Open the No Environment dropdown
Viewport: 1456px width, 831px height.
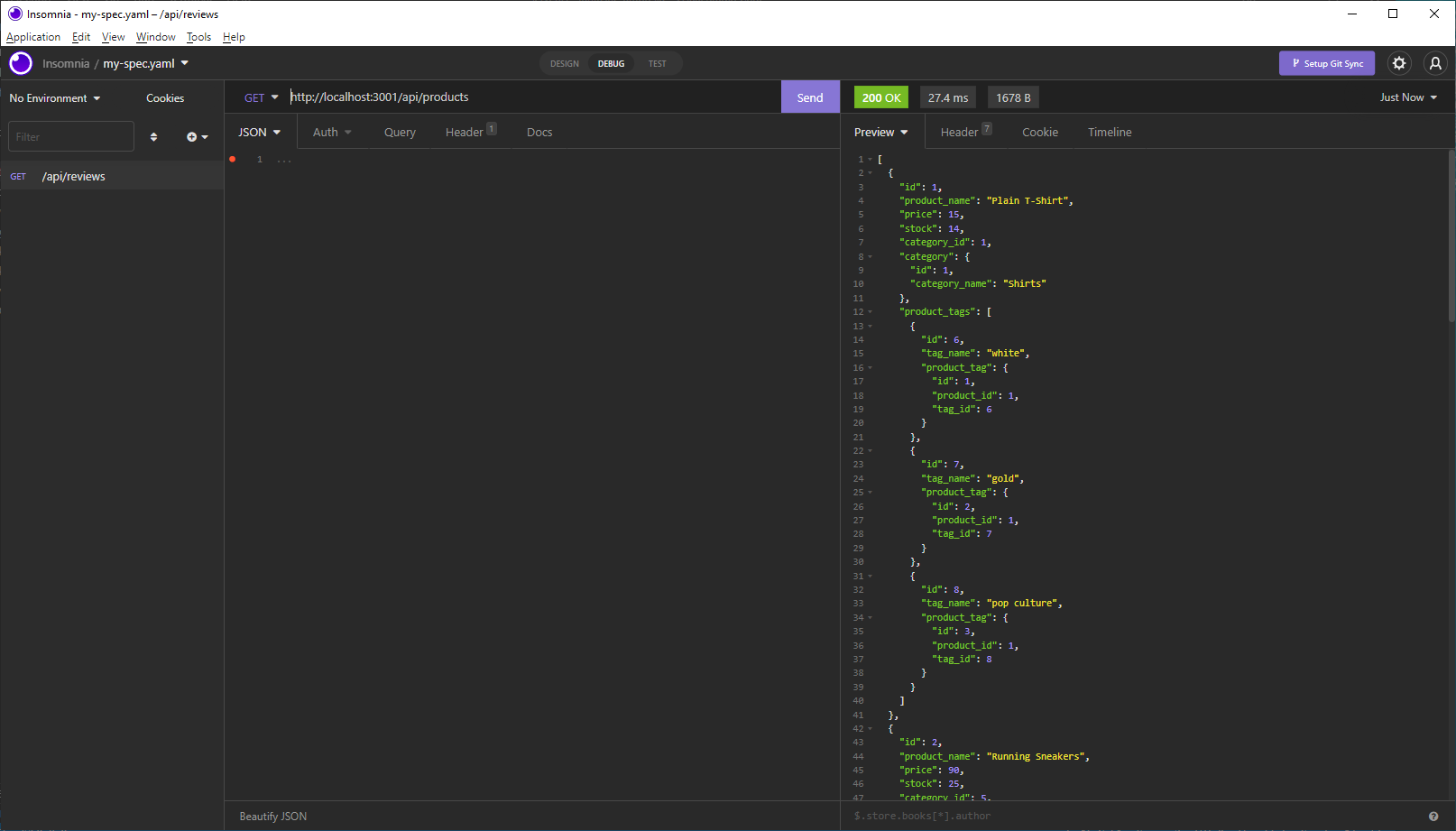click(55, 98)
